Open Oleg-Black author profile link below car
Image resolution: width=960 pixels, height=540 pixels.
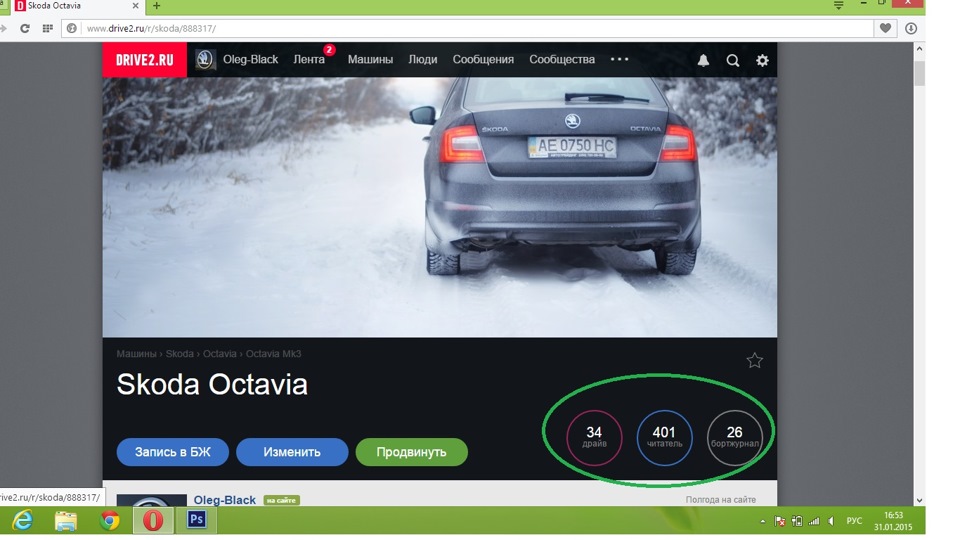[x=225, y=500]
